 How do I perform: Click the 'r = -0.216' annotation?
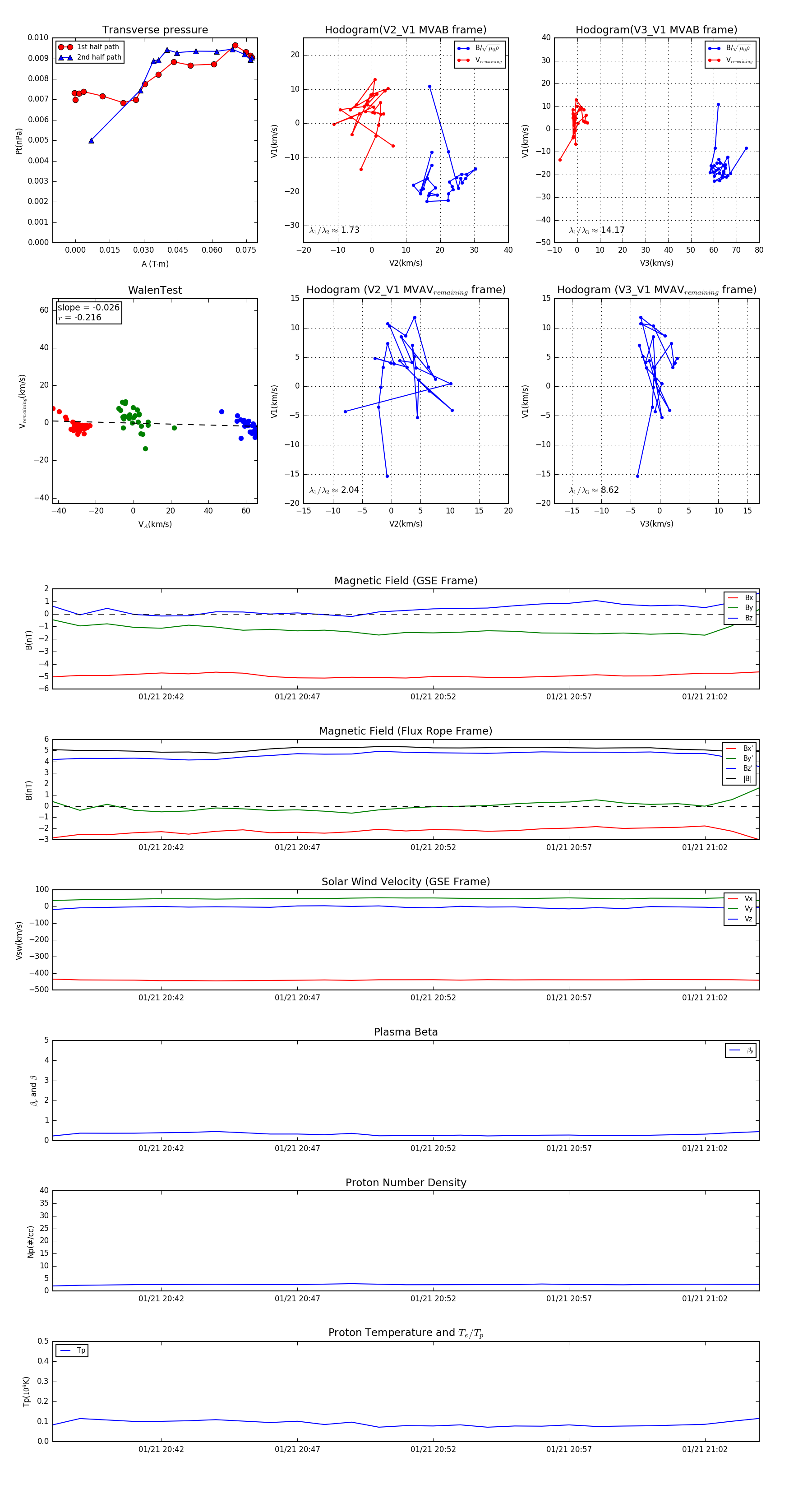[x=80, y=317]
